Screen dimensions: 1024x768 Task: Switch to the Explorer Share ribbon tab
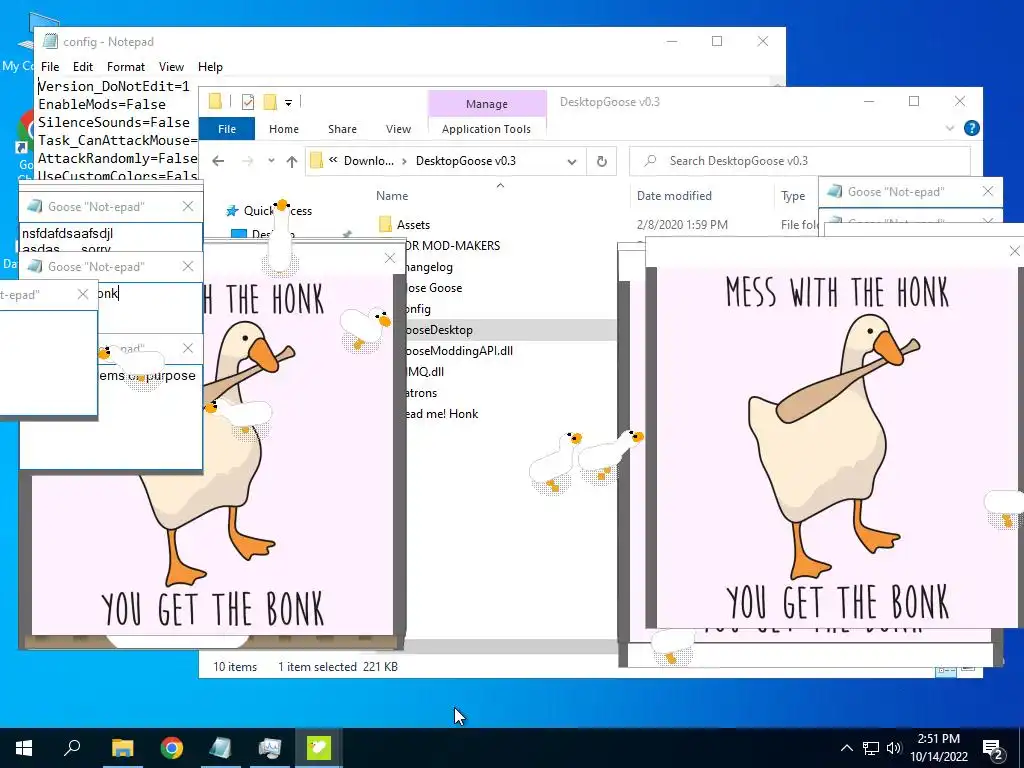pyautogui.click(x=342, y=129)
